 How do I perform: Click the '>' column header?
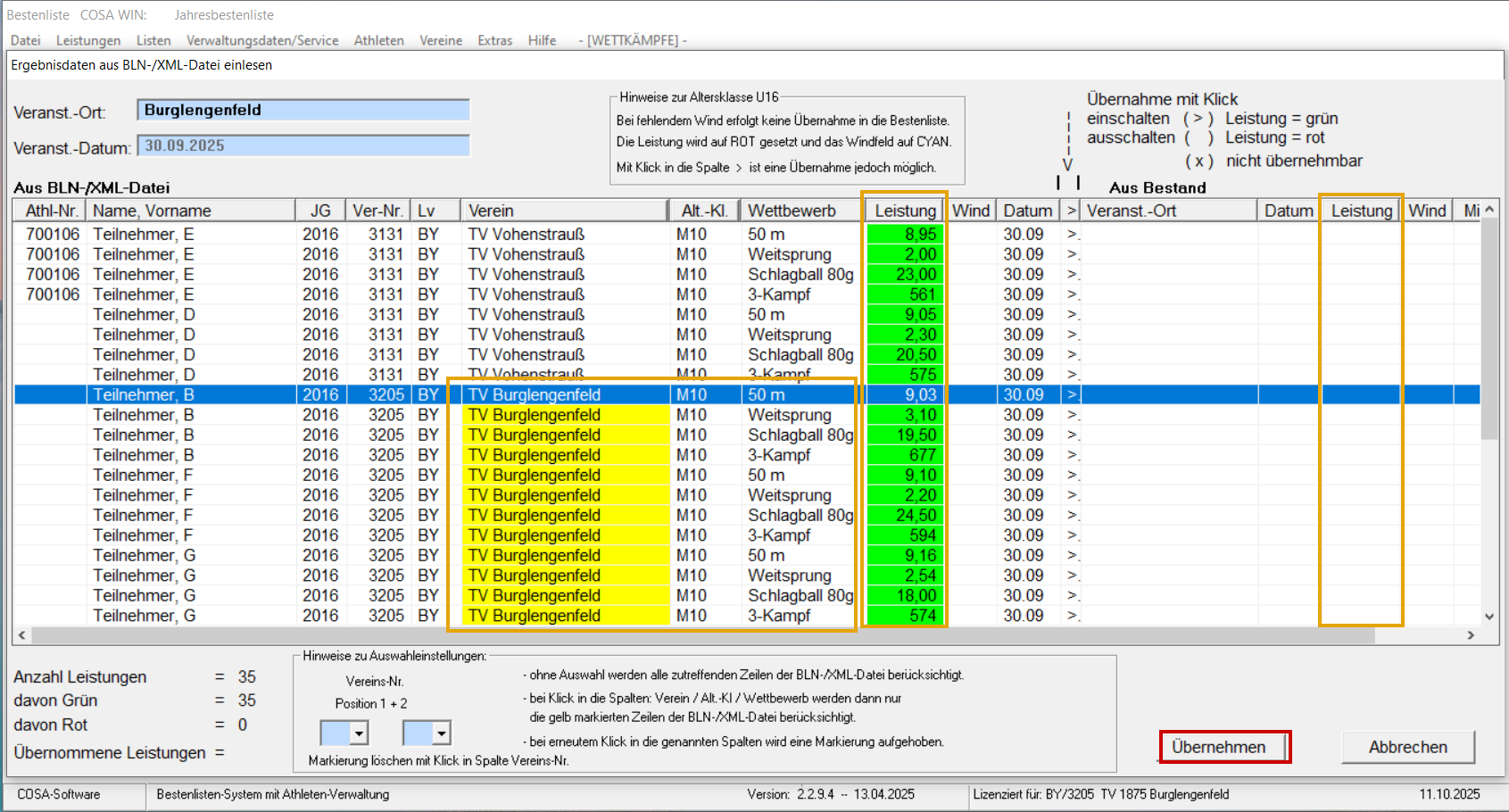click(1071, 211)
